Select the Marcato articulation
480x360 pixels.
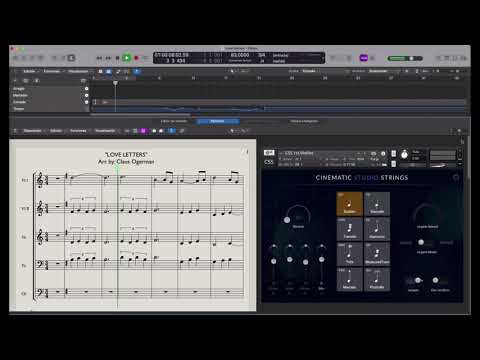349,279
